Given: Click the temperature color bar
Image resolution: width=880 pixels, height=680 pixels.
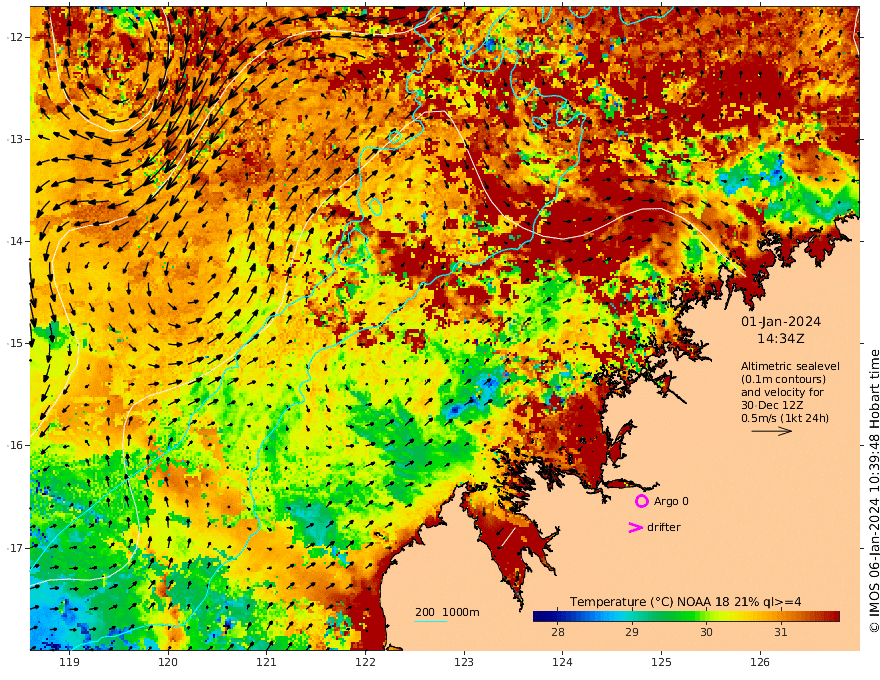Looking at the screenshot, I should pyautogui.click(x=686, y=616).
